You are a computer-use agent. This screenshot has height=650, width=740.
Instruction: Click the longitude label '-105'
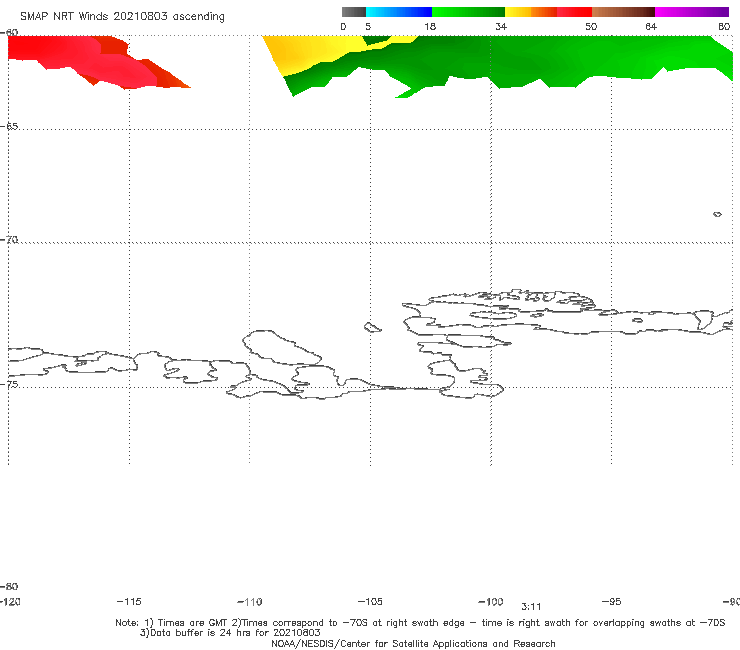(370, 602)
